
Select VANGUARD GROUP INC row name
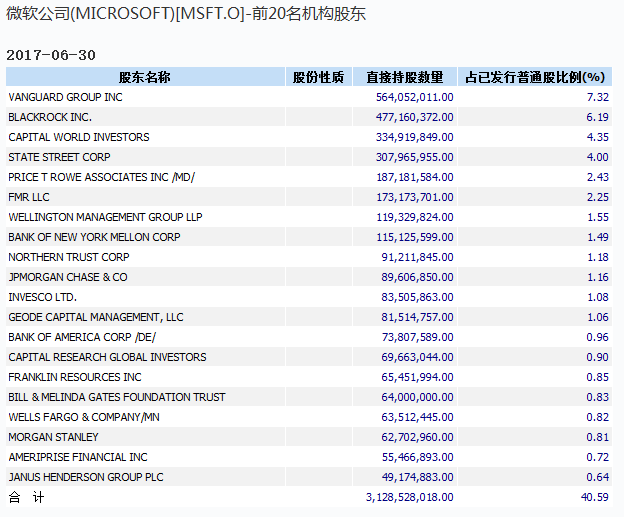[65, 97]
